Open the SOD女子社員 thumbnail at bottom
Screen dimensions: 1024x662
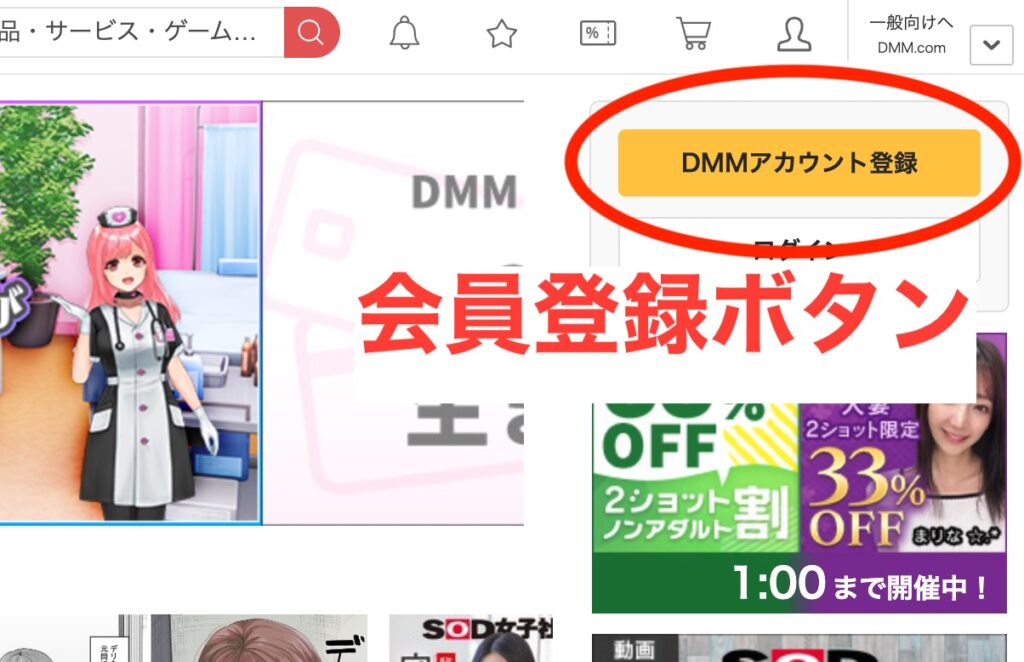[471, 638]
